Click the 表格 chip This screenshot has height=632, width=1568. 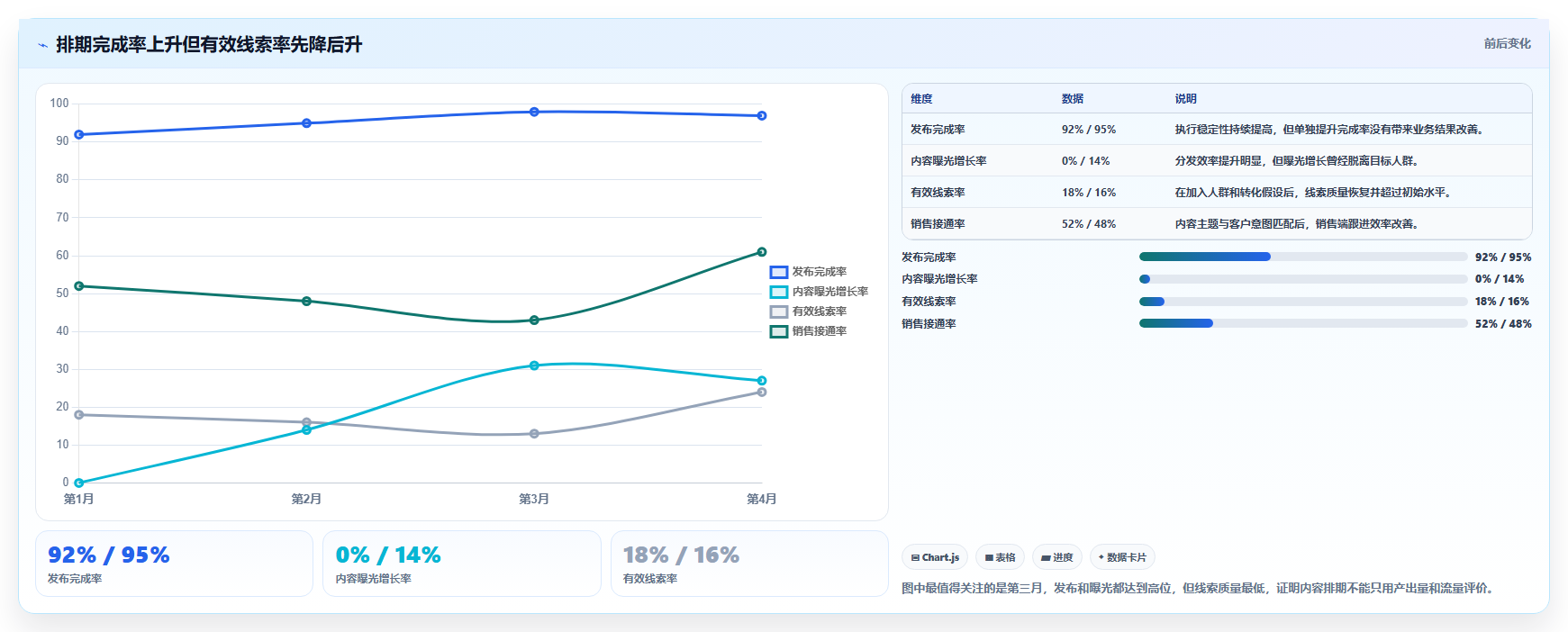pos(1000,557)
